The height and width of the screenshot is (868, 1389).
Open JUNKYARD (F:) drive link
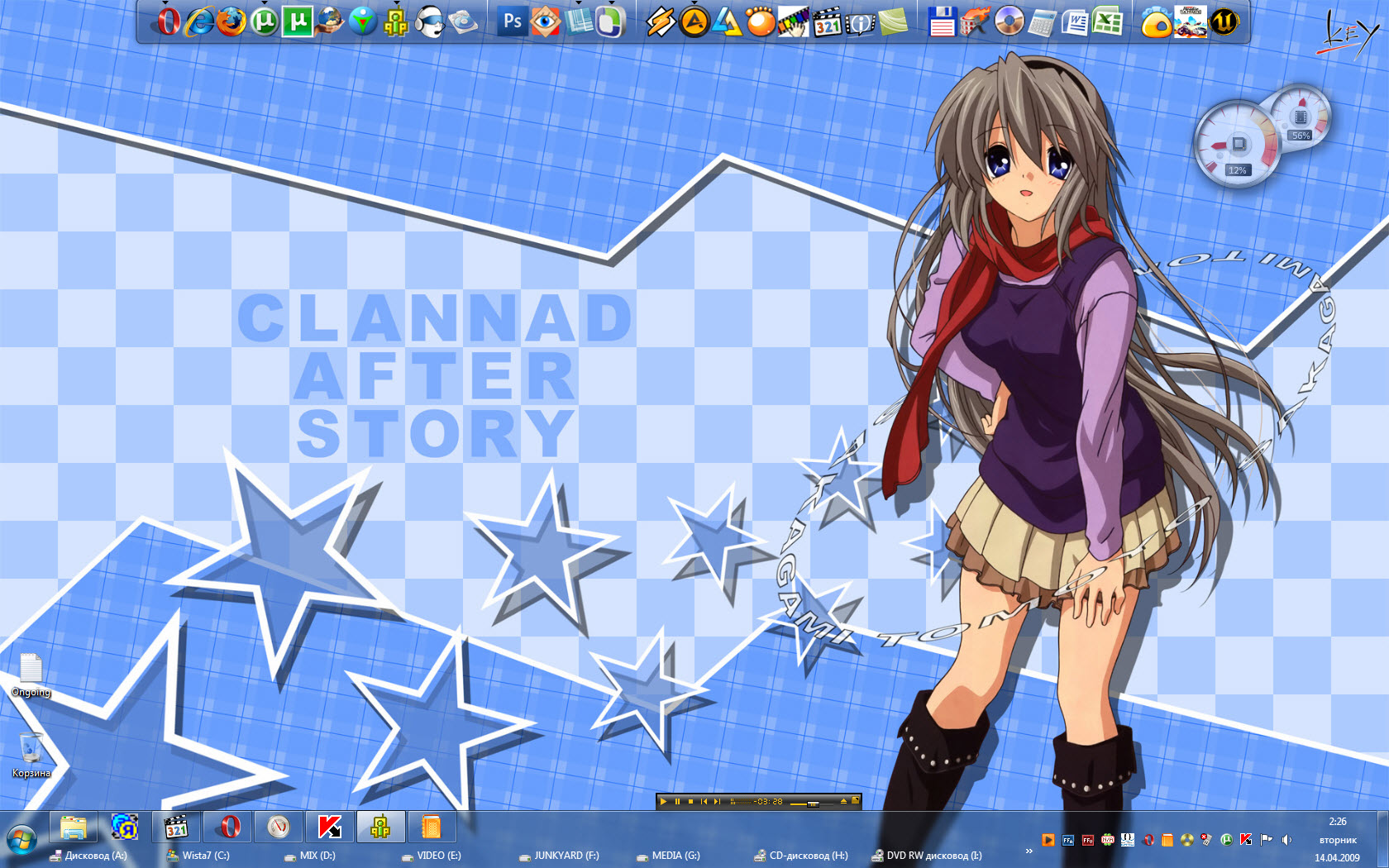pos(559,856)
